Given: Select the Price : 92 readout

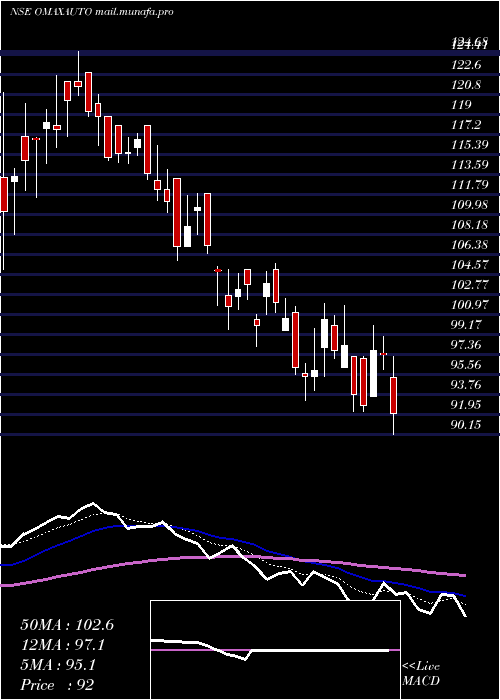Looking at the screenshot, I should (57, 685).
